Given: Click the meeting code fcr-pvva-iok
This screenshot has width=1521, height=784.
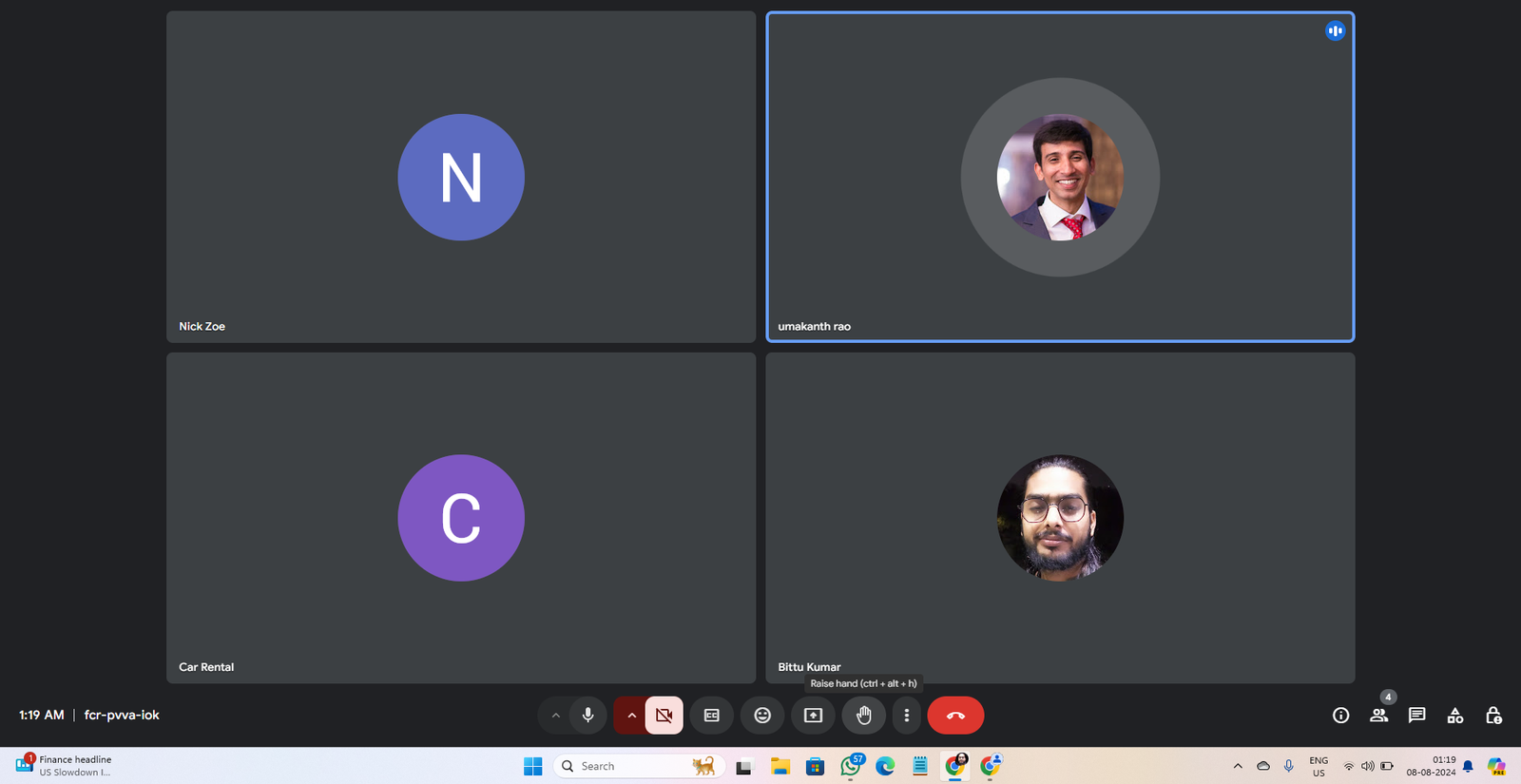Looking at the screenshot, I should (x=122, y=715).
